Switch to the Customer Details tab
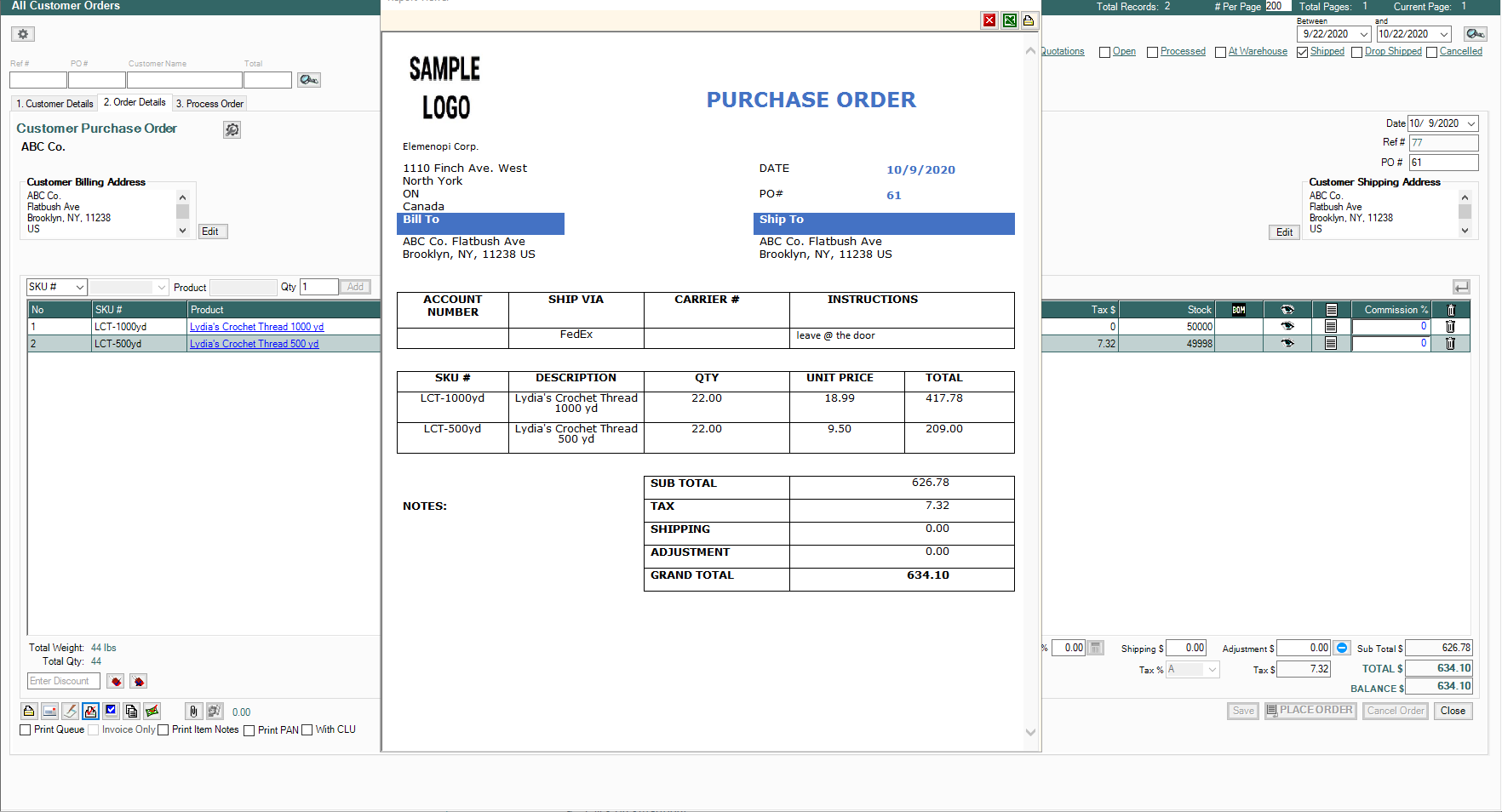 (54, 104)
